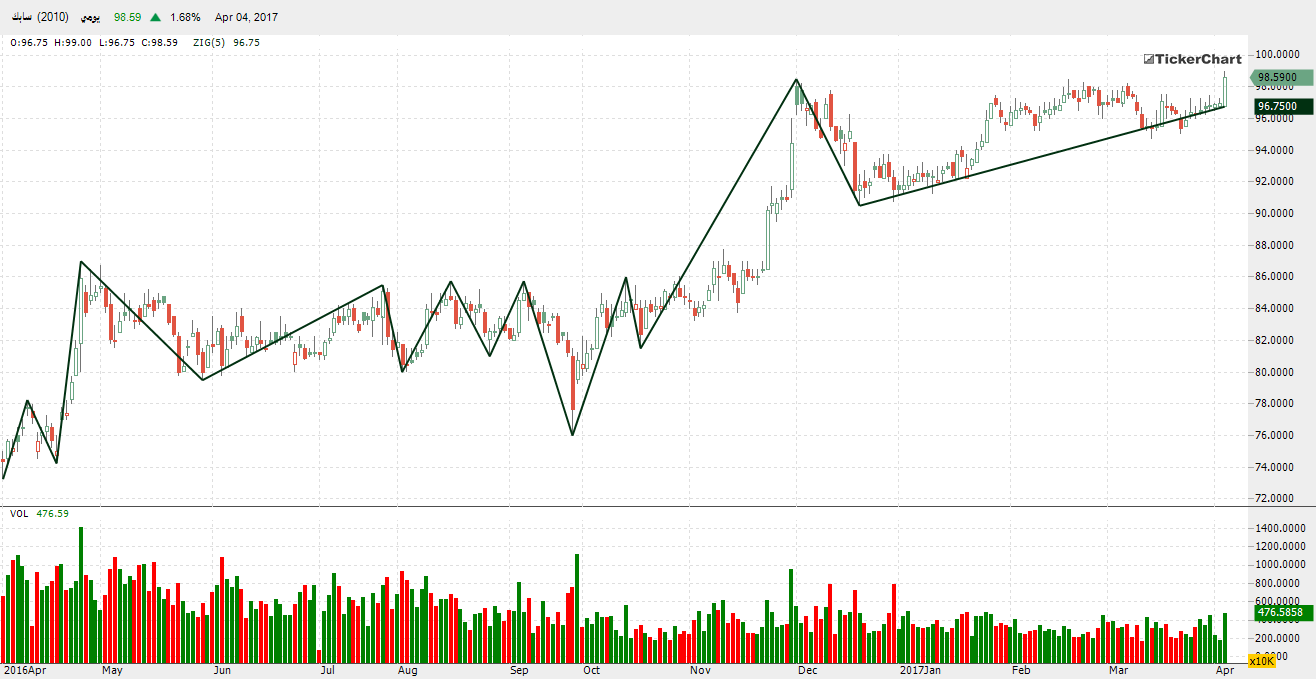Click the green 98.59 last price in header
This screenshot has width=1316, height=679.
pyautogui.click(x=127, y=18)
